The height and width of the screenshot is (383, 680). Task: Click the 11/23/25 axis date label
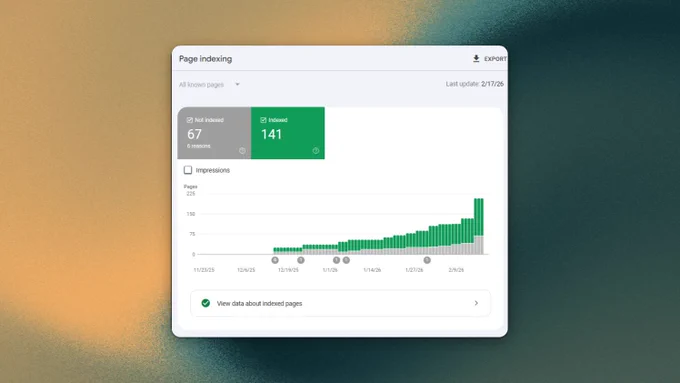204,270
